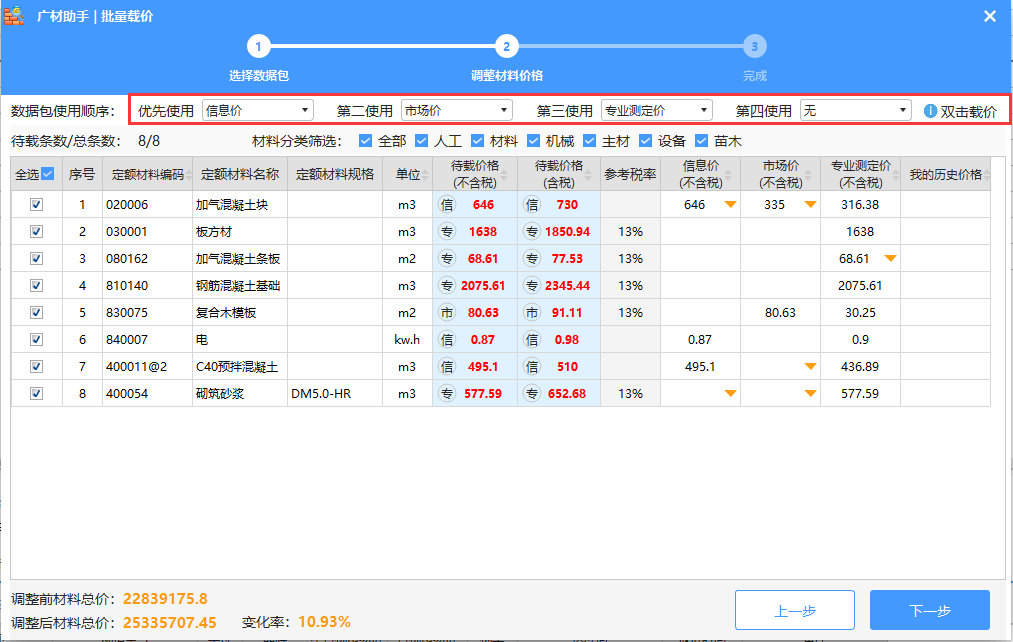The image size is (1013, 642).
Task: Click the 上一步 previous step button
Action: [794, 610]
